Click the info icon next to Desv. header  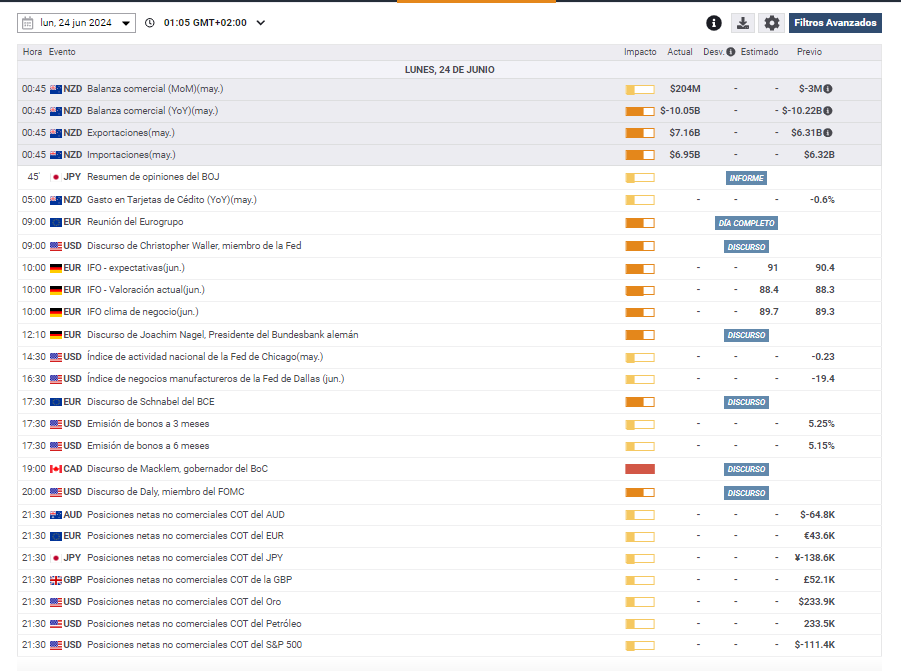pyautogui.click(x=731, y=52)
